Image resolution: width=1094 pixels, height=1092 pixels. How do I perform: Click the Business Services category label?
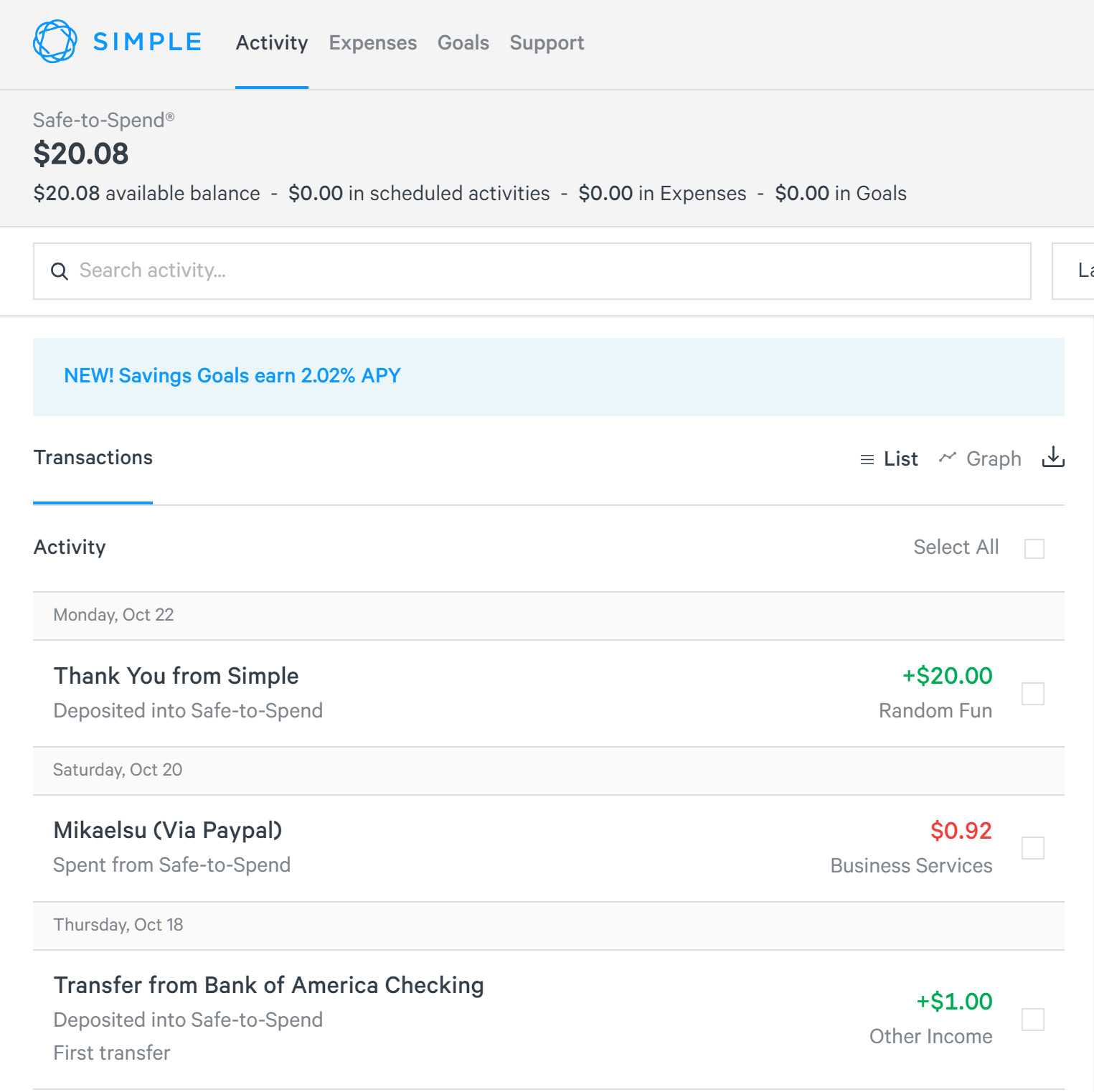pos(912,866)
